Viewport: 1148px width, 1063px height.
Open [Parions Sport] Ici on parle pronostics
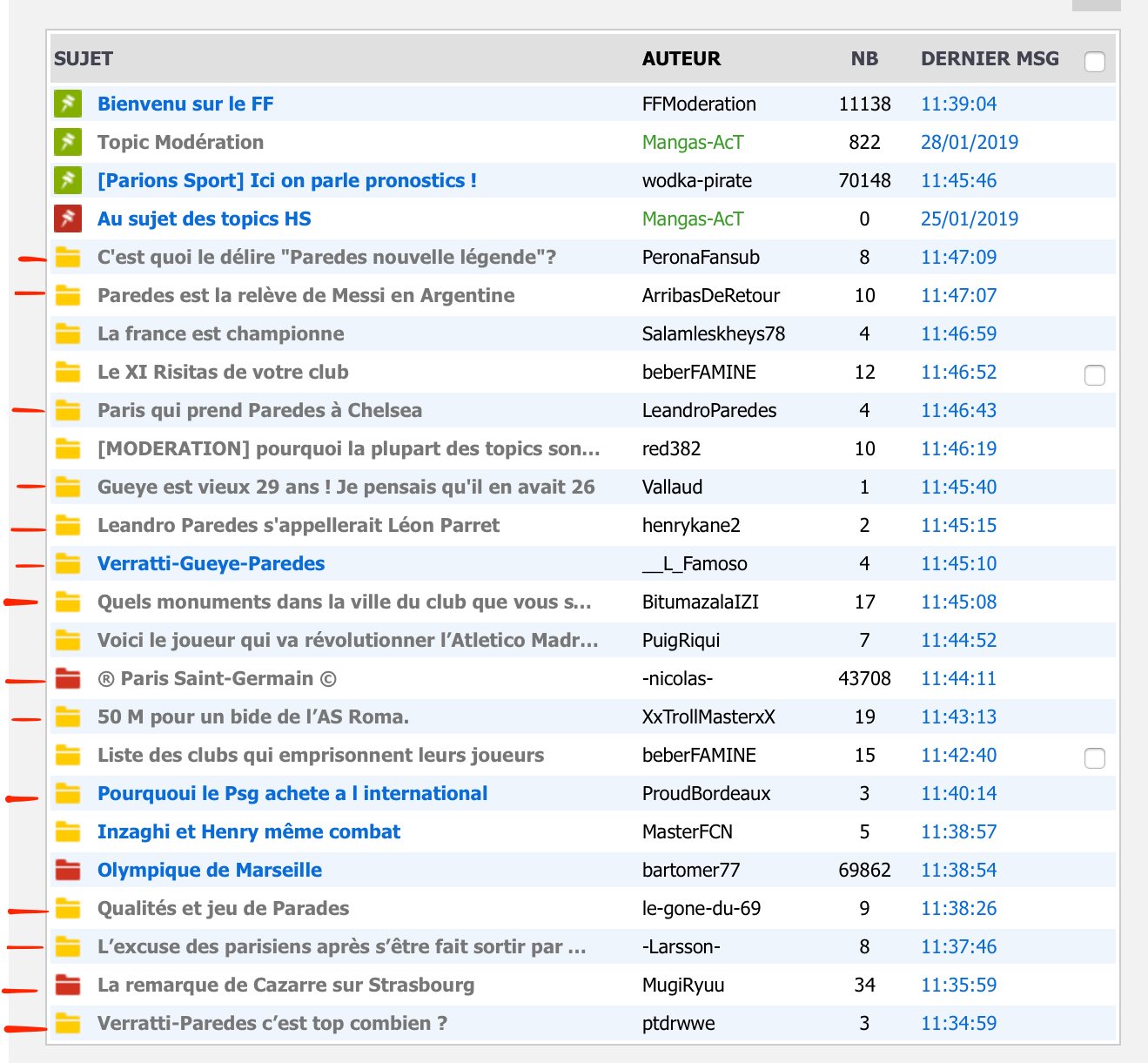point(287,180)
